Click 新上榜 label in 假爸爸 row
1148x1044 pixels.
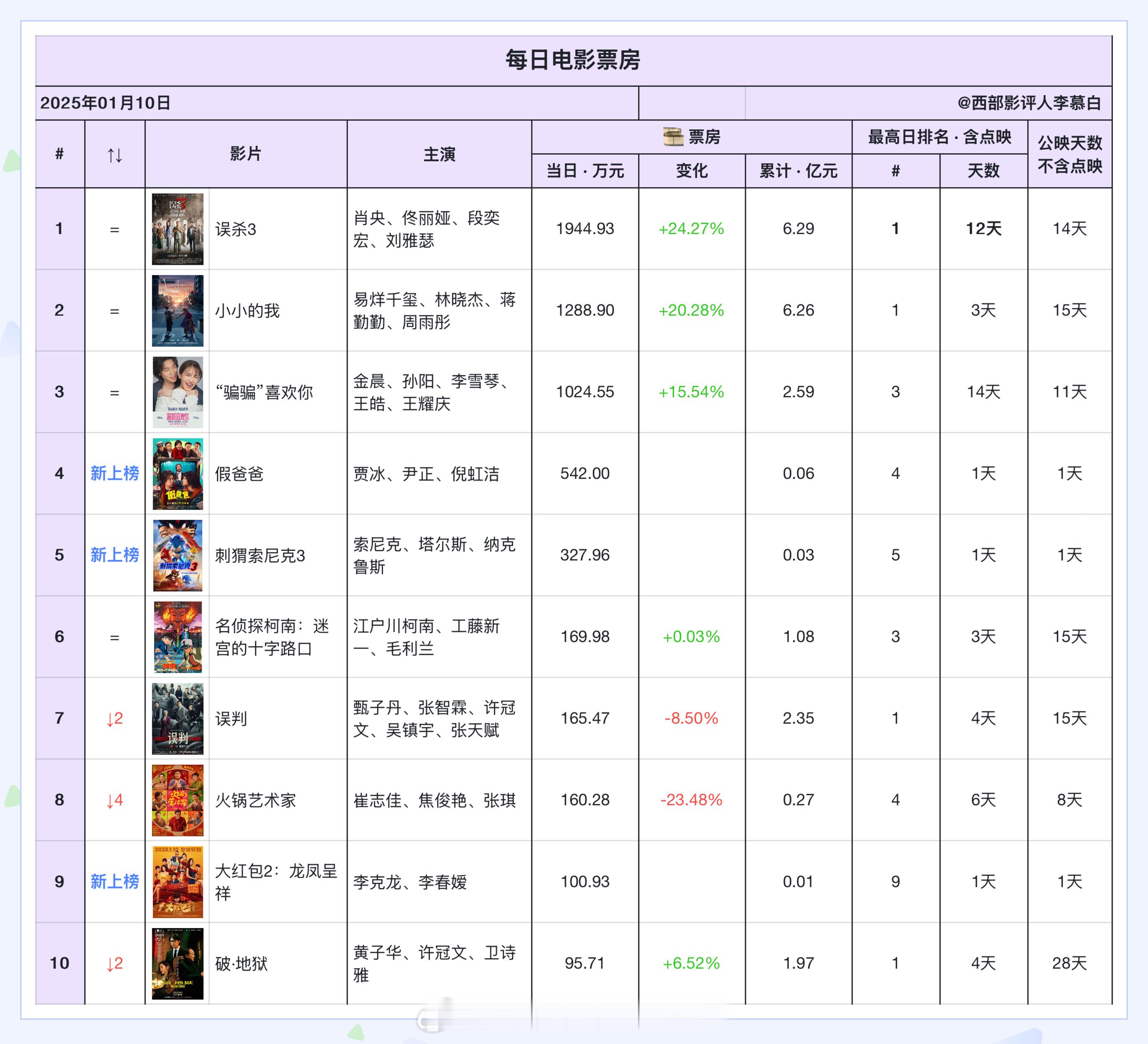[x=114, y=473]
